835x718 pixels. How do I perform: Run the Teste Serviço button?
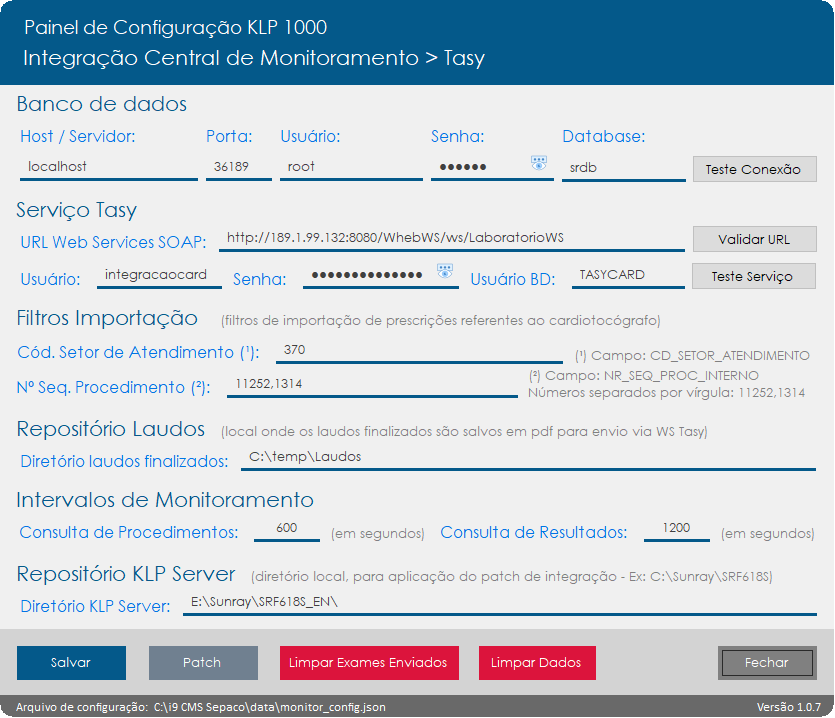(x=754, y=276)
